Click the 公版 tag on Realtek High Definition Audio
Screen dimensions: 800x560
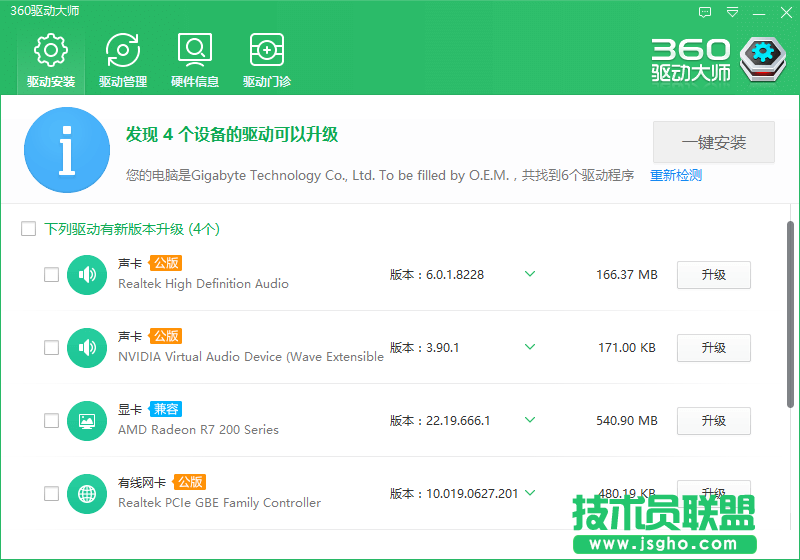pyautogui.click(x=165, y=263)
